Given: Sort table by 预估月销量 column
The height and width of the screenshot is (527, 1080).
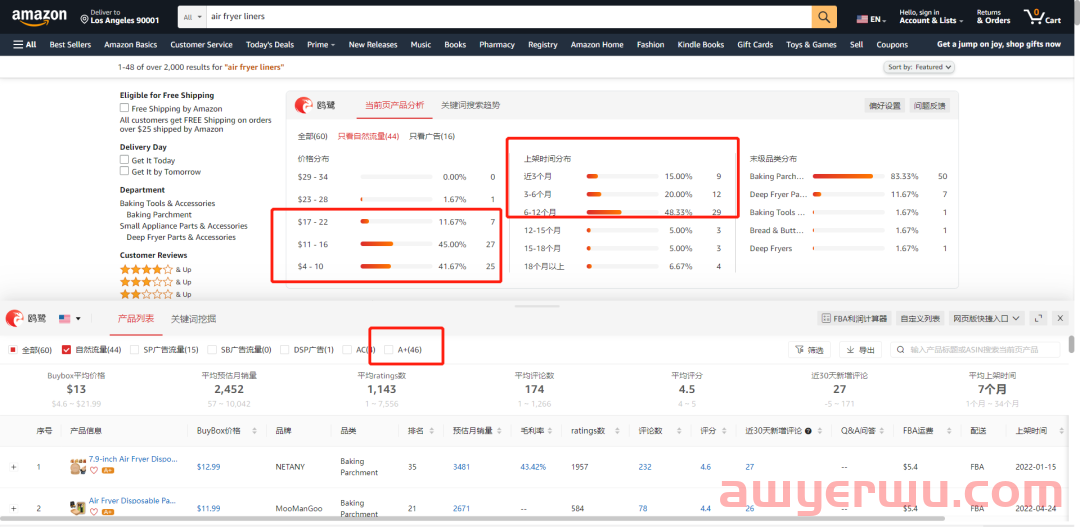Looking at the screenshot, I should [x=501, y=431].
